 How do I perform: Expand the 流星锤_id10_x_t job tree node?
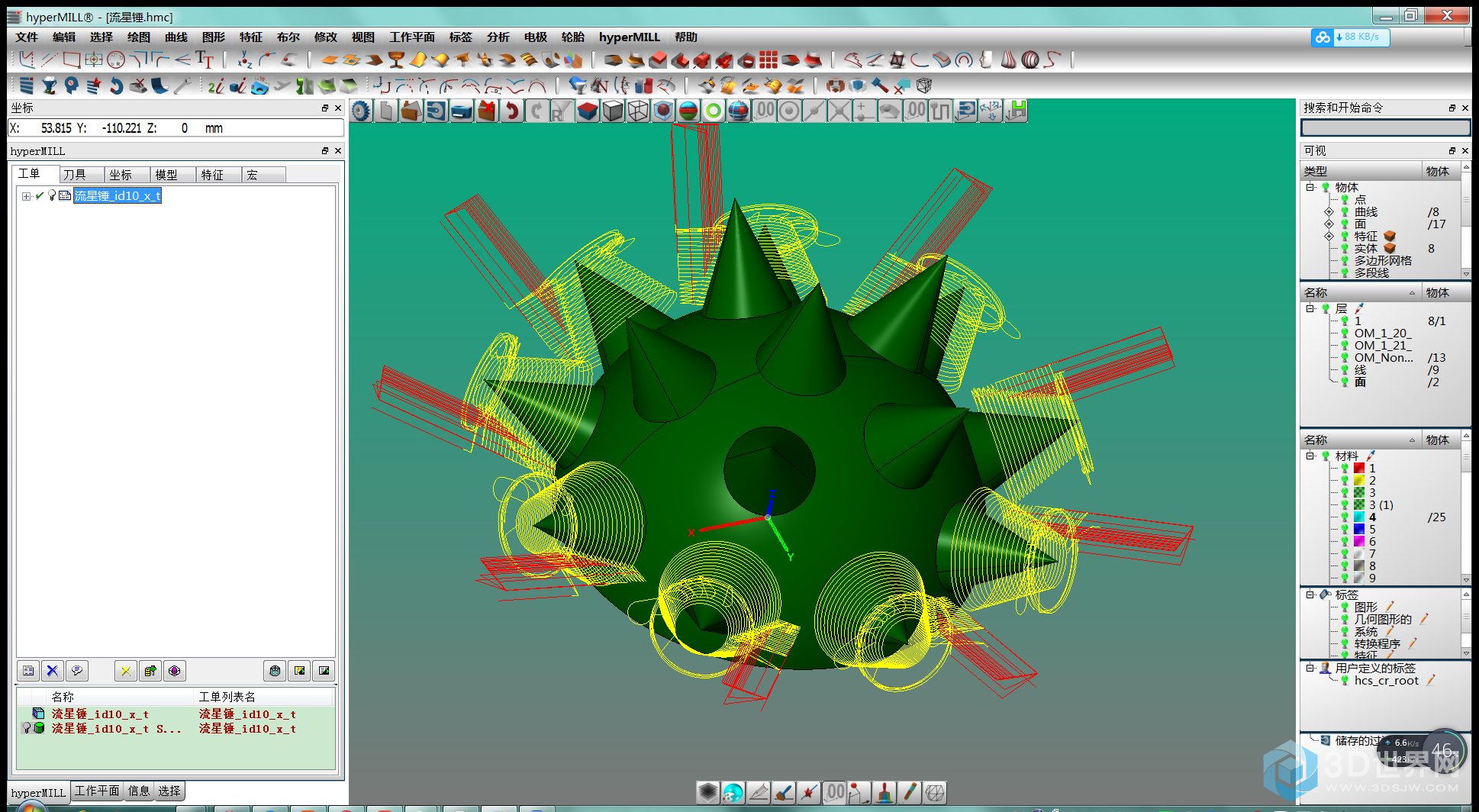[x=27, y=196]
